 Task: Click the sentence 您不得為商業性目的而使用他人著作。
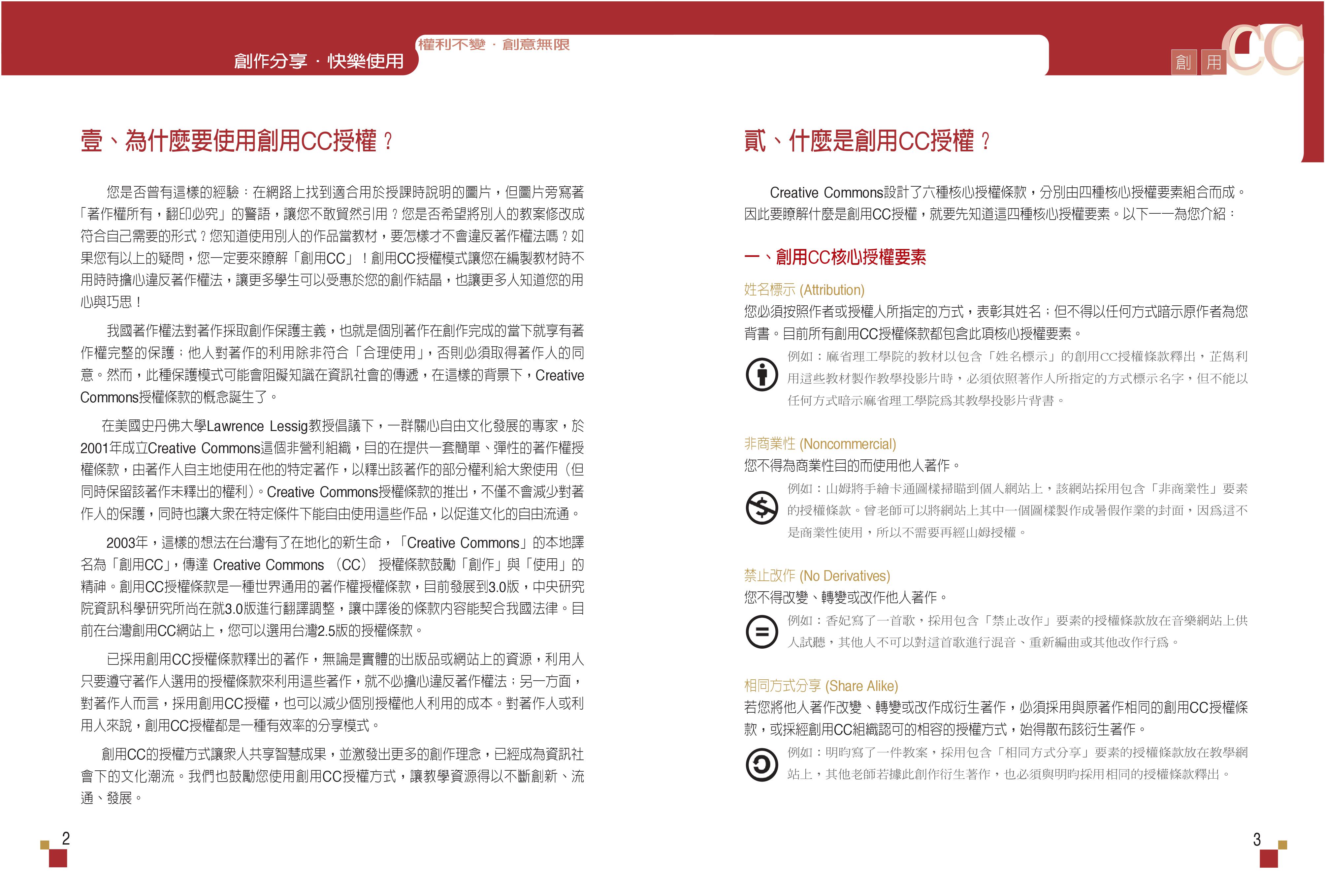pyautogui.click(x=853, y=466)
